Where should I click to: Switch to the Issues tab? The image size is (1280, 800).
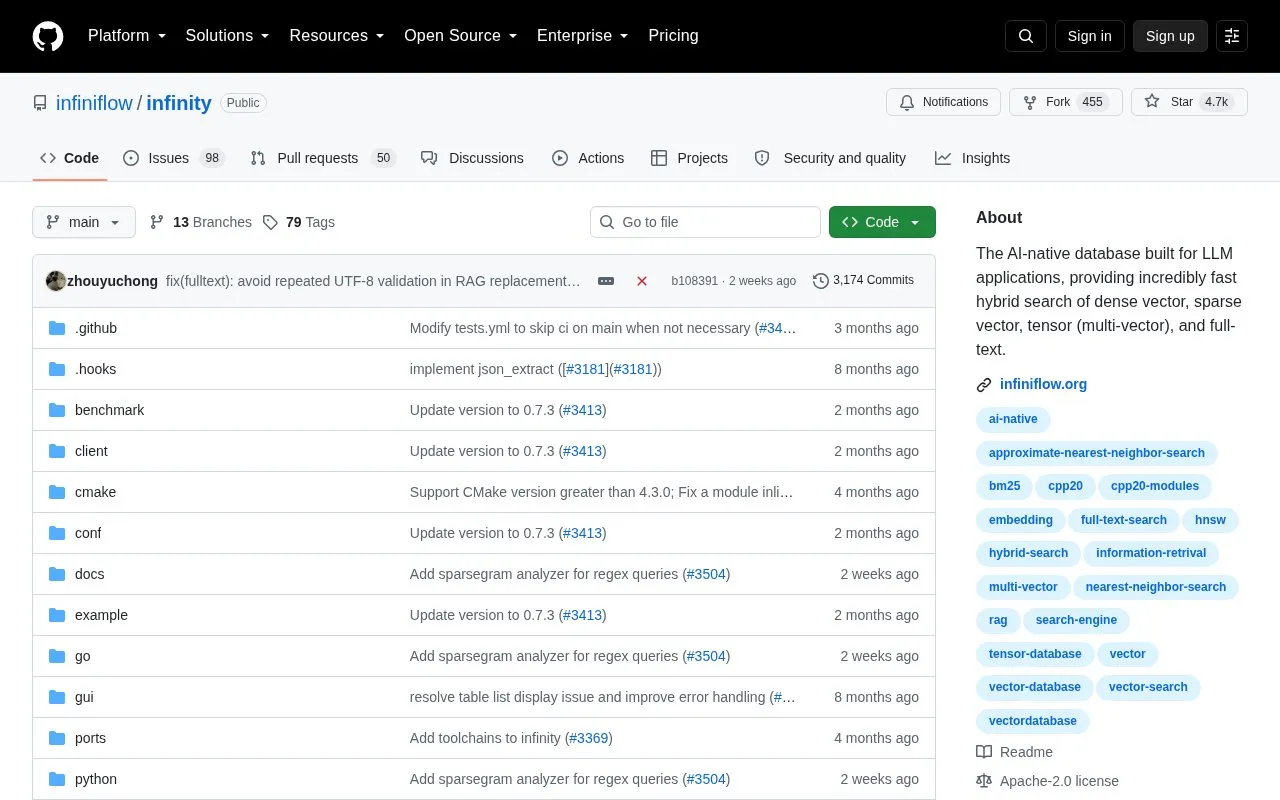click(174, 158)
